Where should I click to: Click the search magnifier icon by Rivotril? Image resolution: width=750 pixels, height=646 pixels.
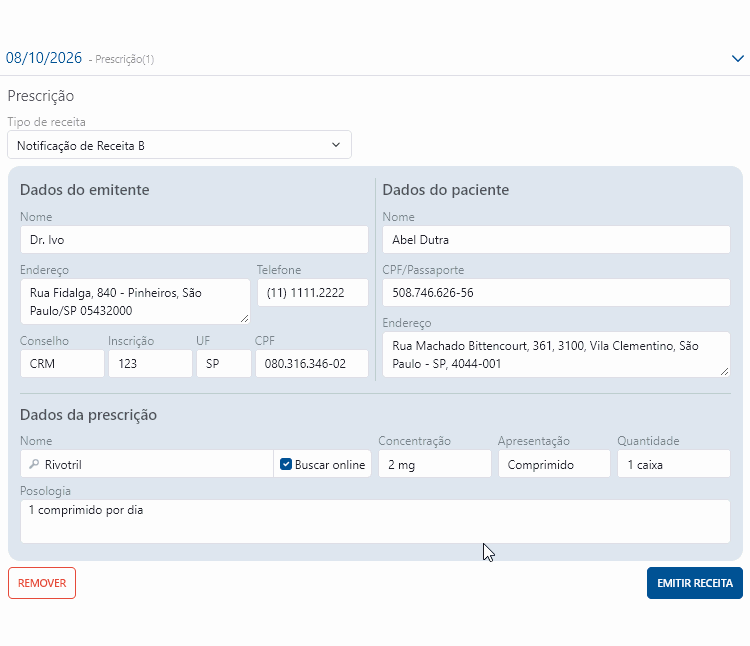[x=34, y=464]
